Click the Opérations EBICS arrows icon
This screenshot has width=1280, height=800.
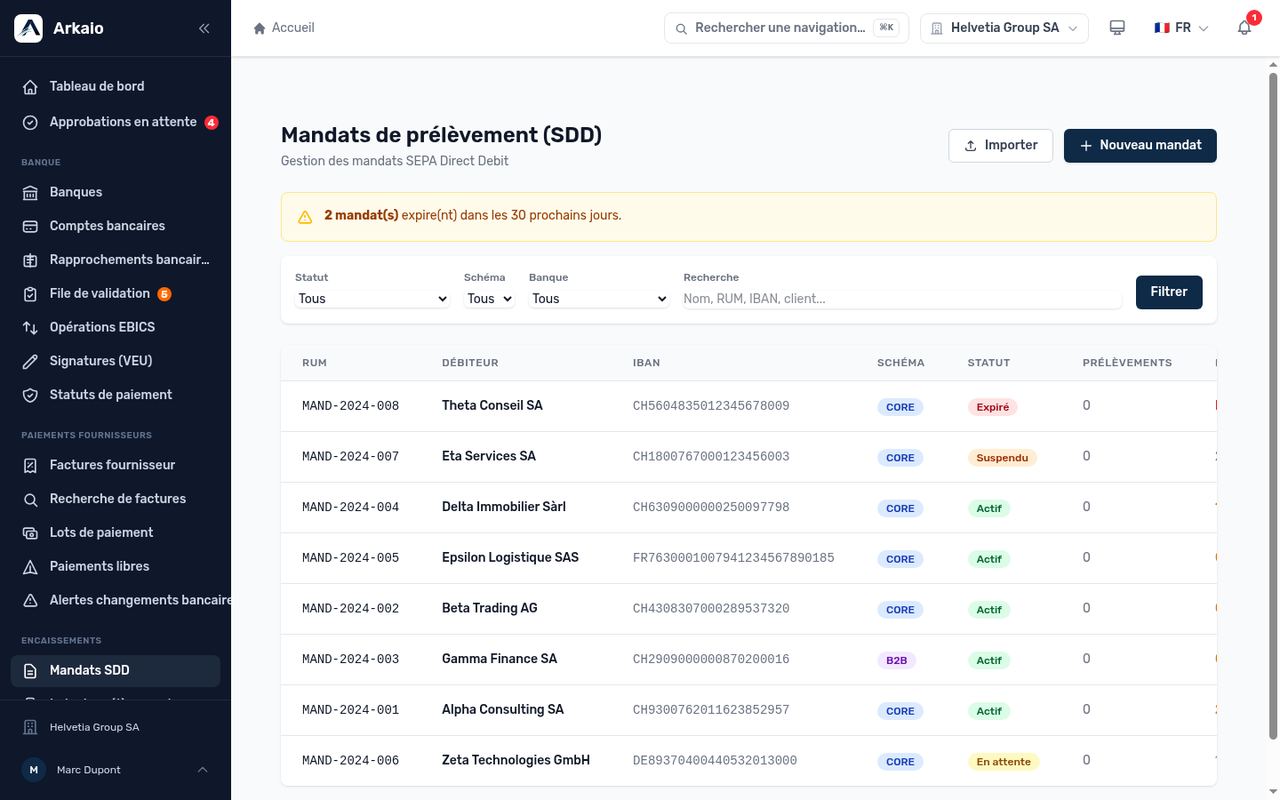[x=30, y=327]
